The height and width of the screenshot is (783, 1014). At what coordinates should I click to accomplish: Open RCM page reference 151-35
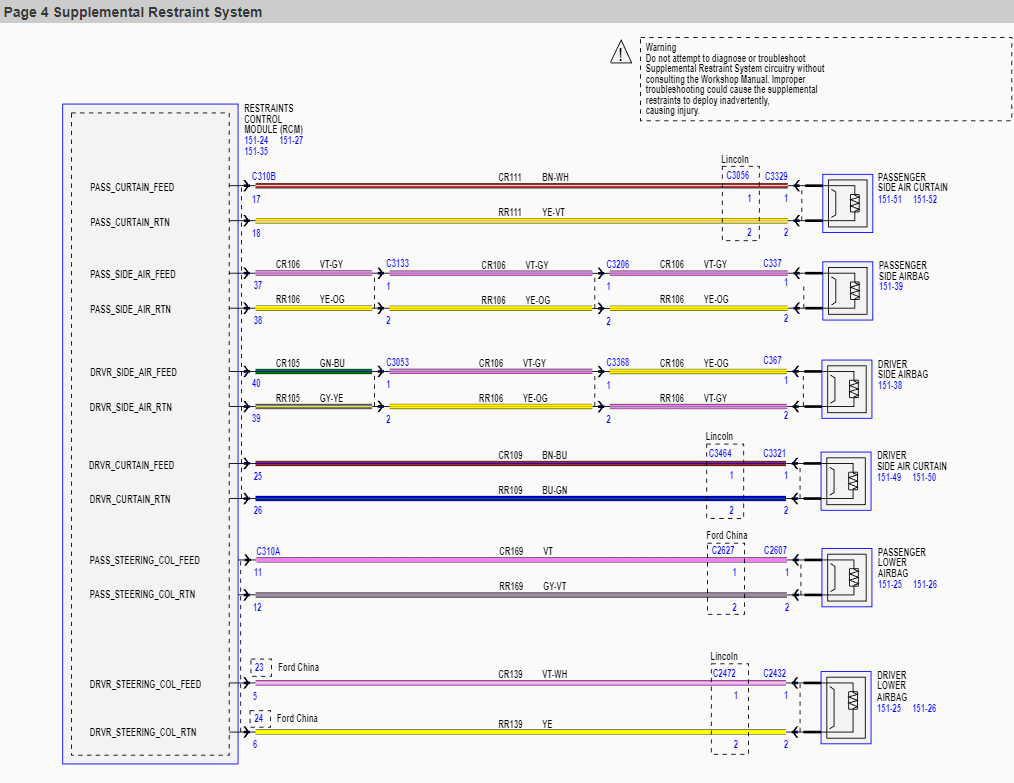point(256,151)
